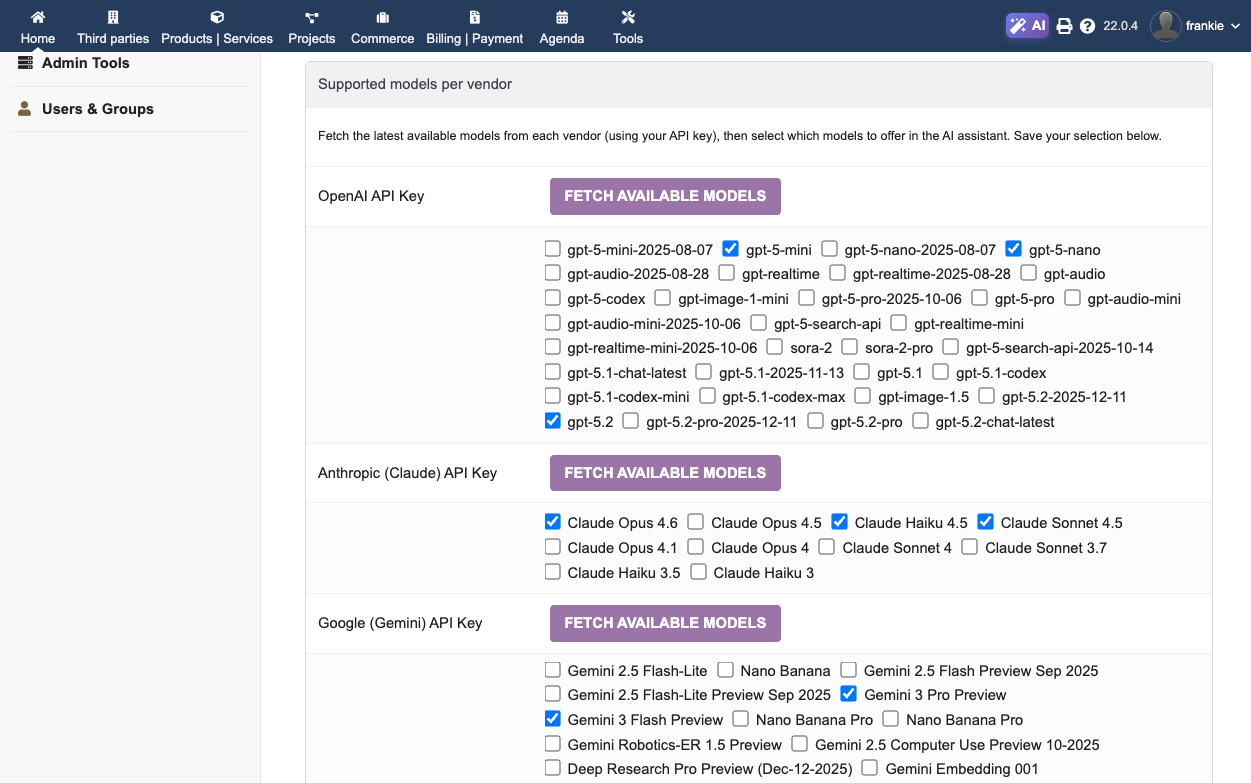Open Third parties building icon
The height and width of the screenshot is (783, 1251).
coord(113,17)
